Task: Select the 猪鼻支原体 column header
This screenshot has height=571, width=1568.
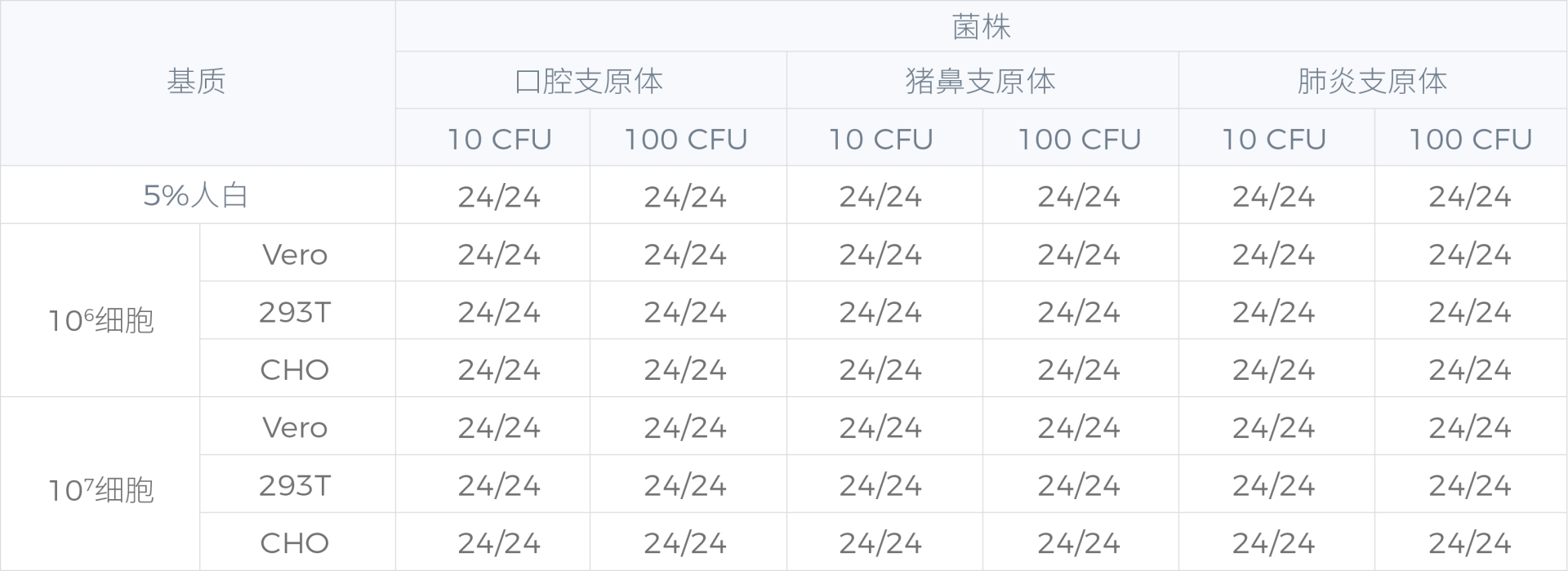Action: point(981,82)
